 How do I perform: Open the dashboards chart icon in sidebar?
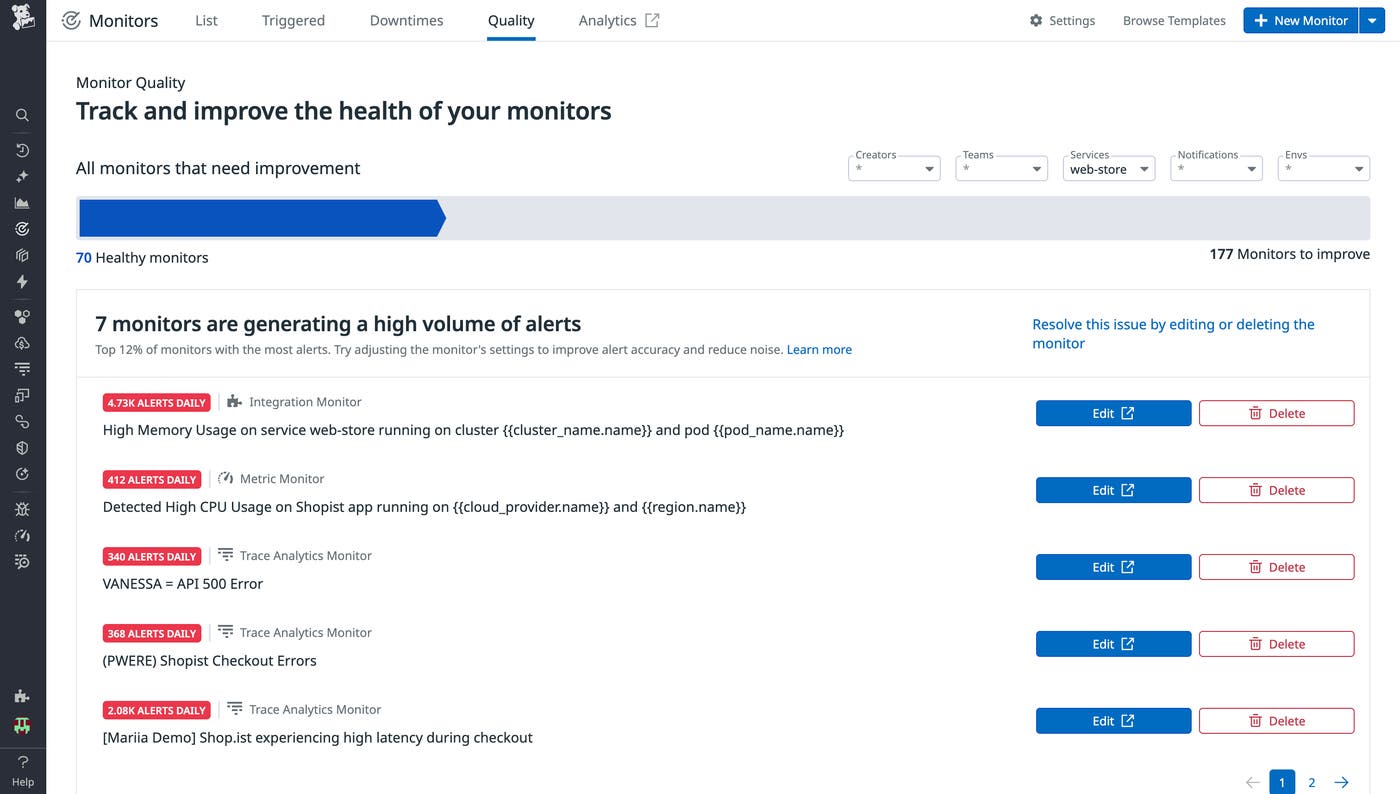[22, 203]
